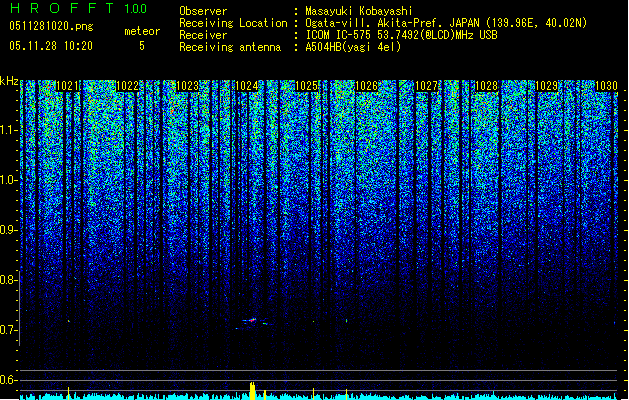Viewport: 629px width, 400px height.
Task: Click the version number 1.0.0
Action: point(136,9)
